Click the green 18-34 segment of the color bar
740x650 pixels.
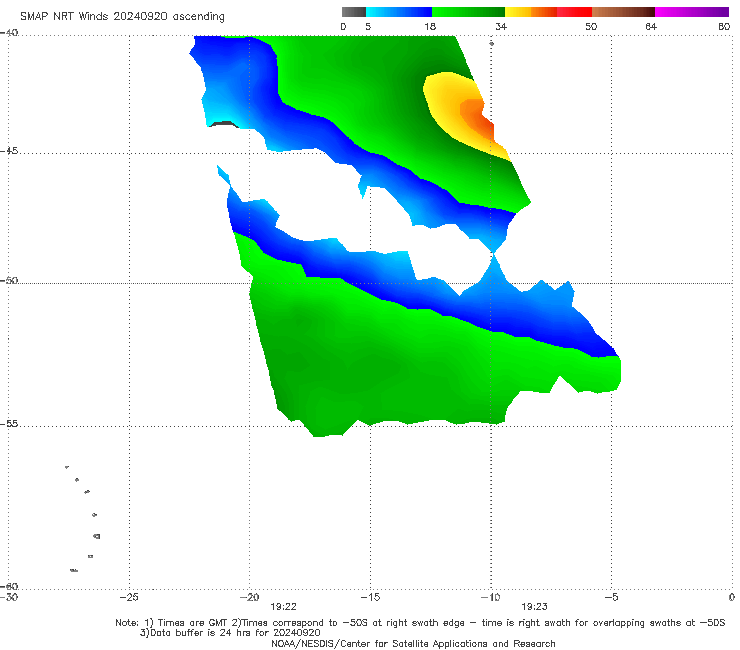(468, 12)
